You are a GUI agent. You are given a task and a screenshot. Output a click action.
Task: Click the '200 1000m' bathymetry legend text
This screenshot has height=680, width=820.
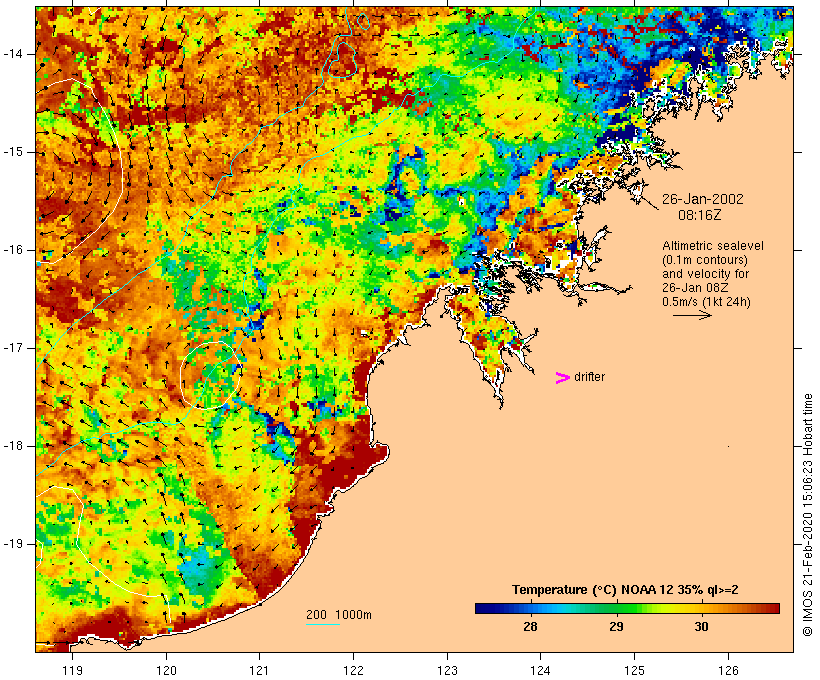339,615
